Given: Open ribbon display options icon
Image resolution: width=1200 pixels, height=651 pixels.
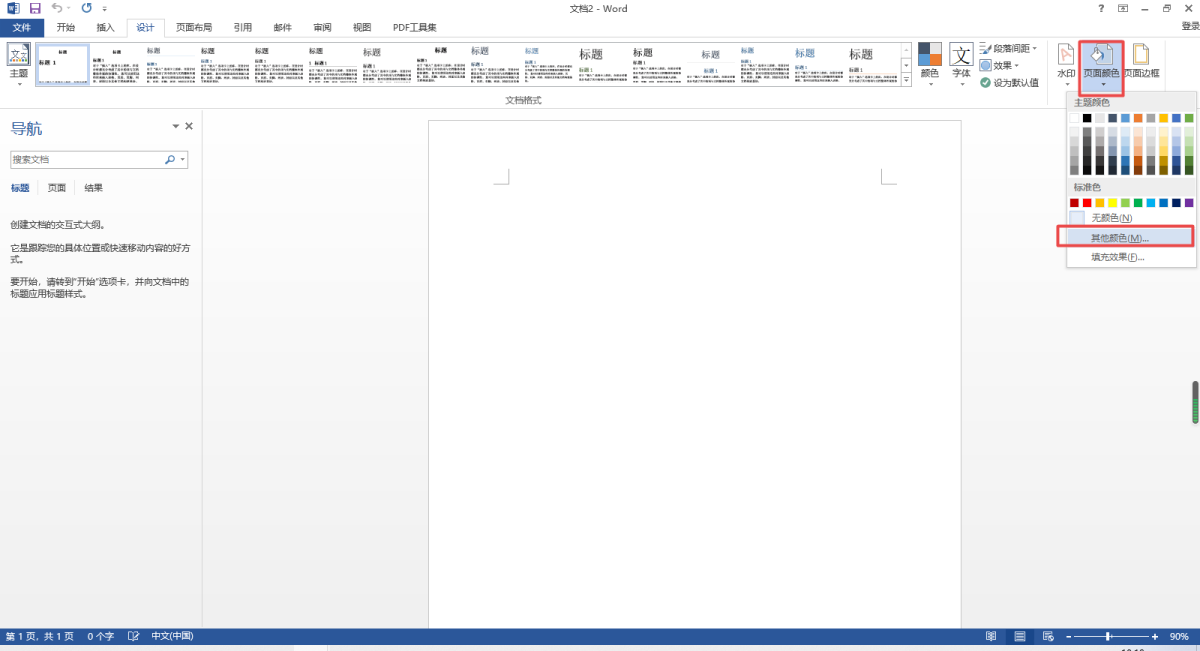Looking at the screenshot, I should click(1122, 8).
